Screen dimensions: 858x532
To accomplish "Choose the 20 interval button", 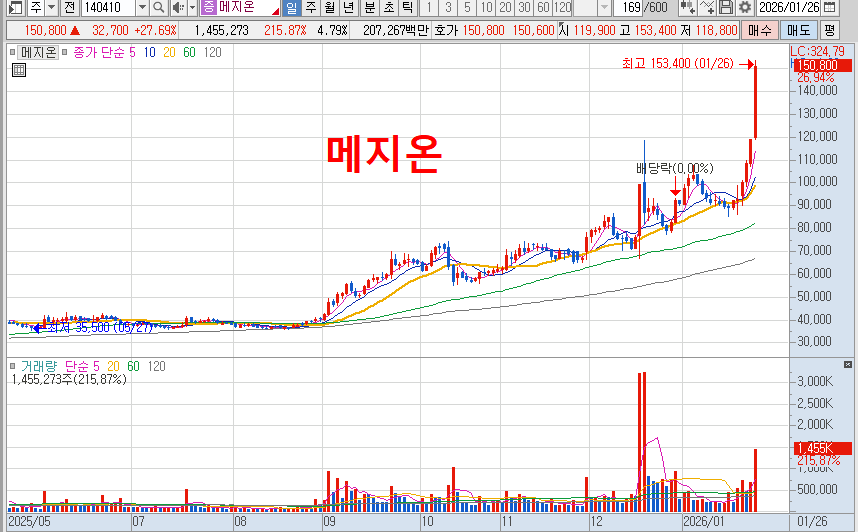I will (x=505, y=8).
